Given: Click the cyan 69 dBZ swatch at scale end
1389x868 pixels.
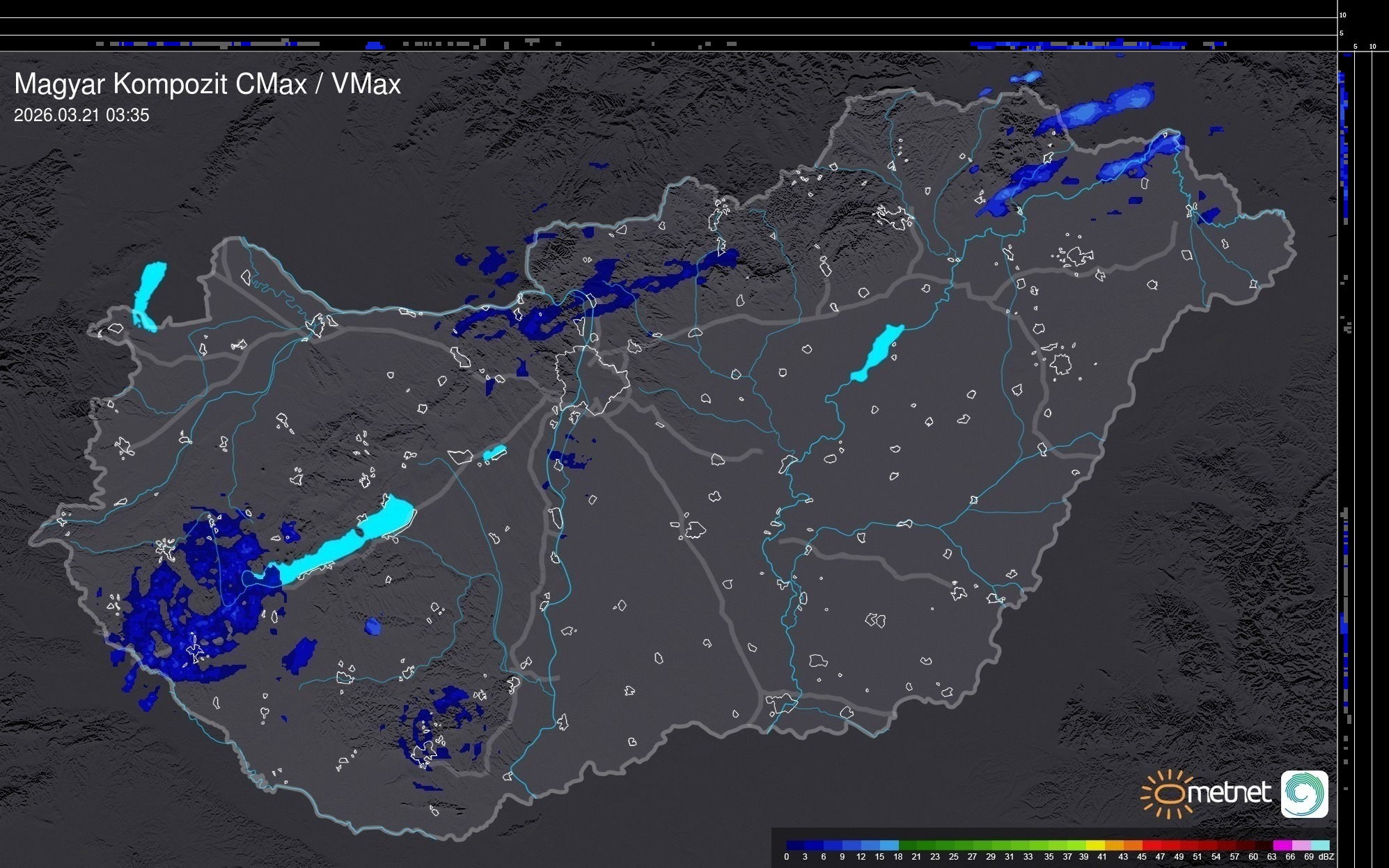Looking at the screenshot, I should tap(1320, 845).
